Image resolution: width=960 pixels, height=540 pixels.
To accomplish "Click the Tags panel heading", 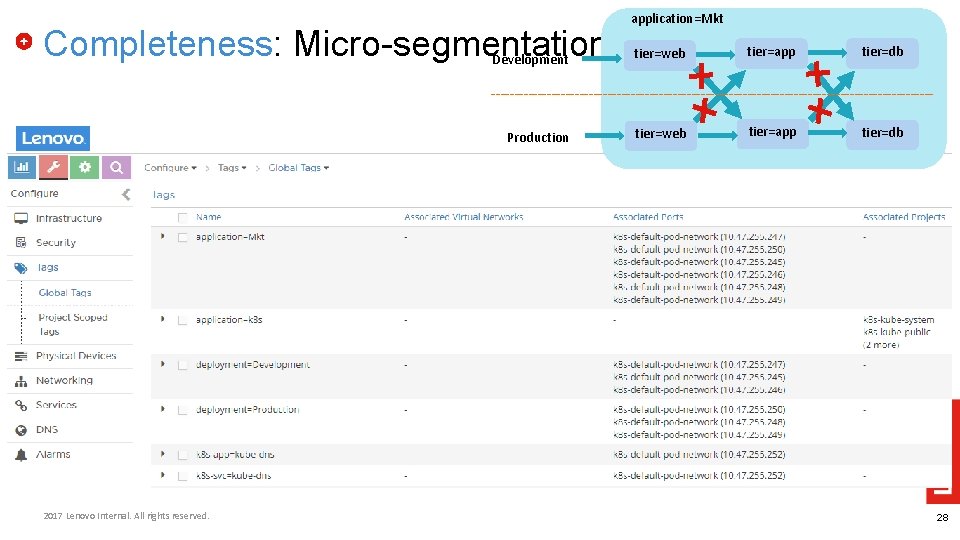I will point(163,195).
